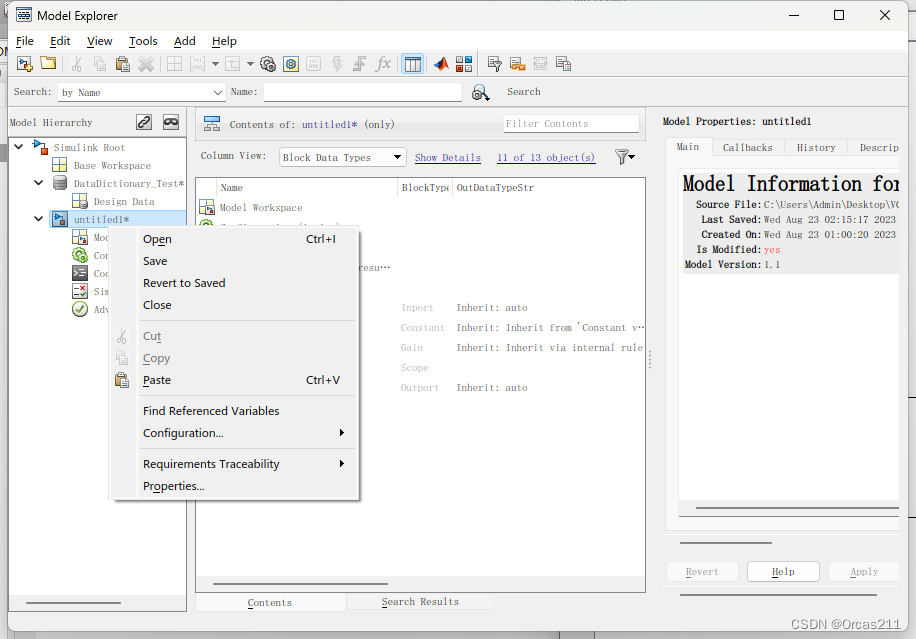Image resolution: width=916 pixels, height=639 pixels.
Task: Toggle the link button in Model Hierarchy header
Action: pos(143,121)
